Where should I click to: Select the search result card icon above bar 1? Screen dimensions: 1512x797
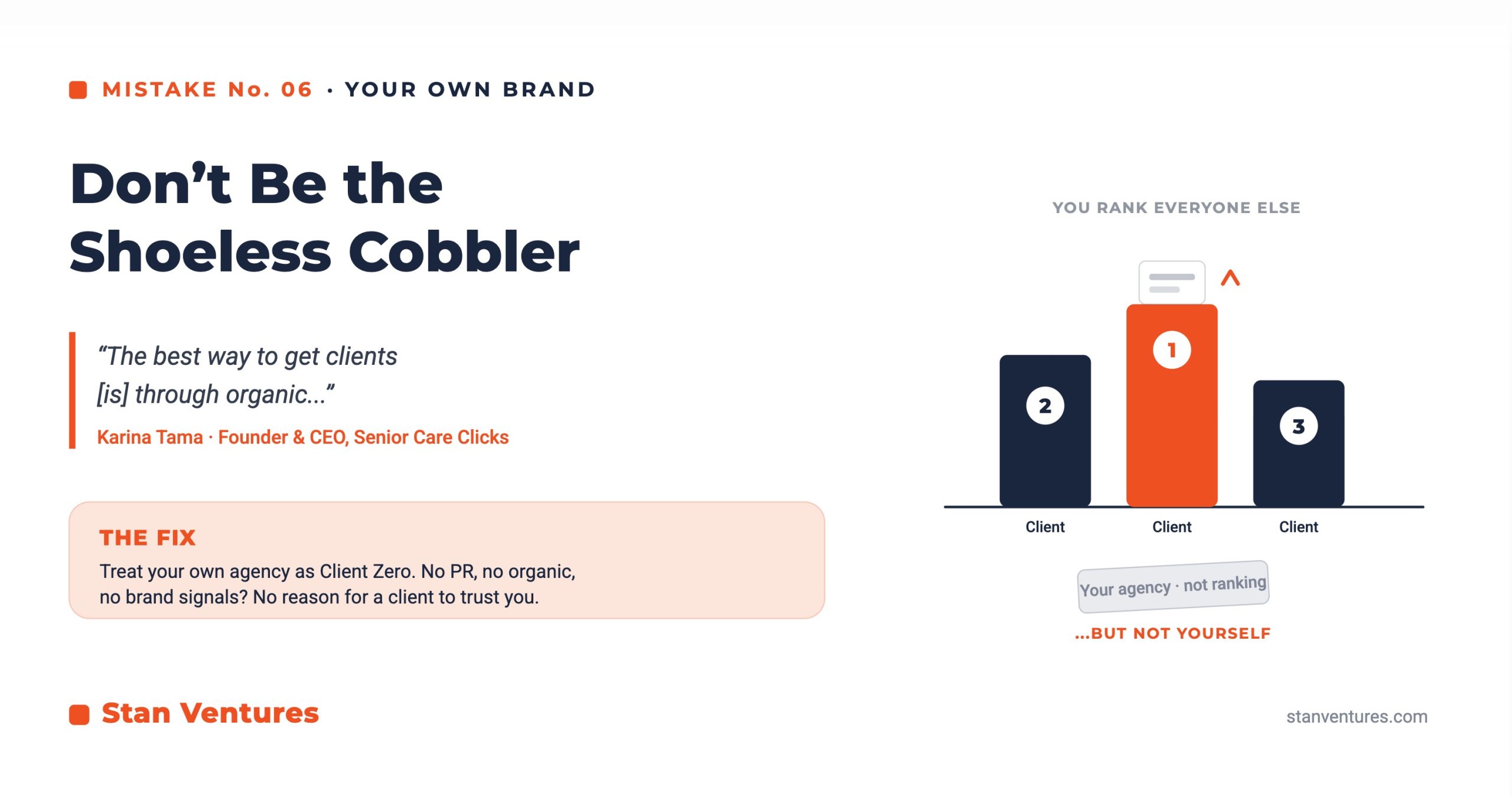[x=1172, y=283]
